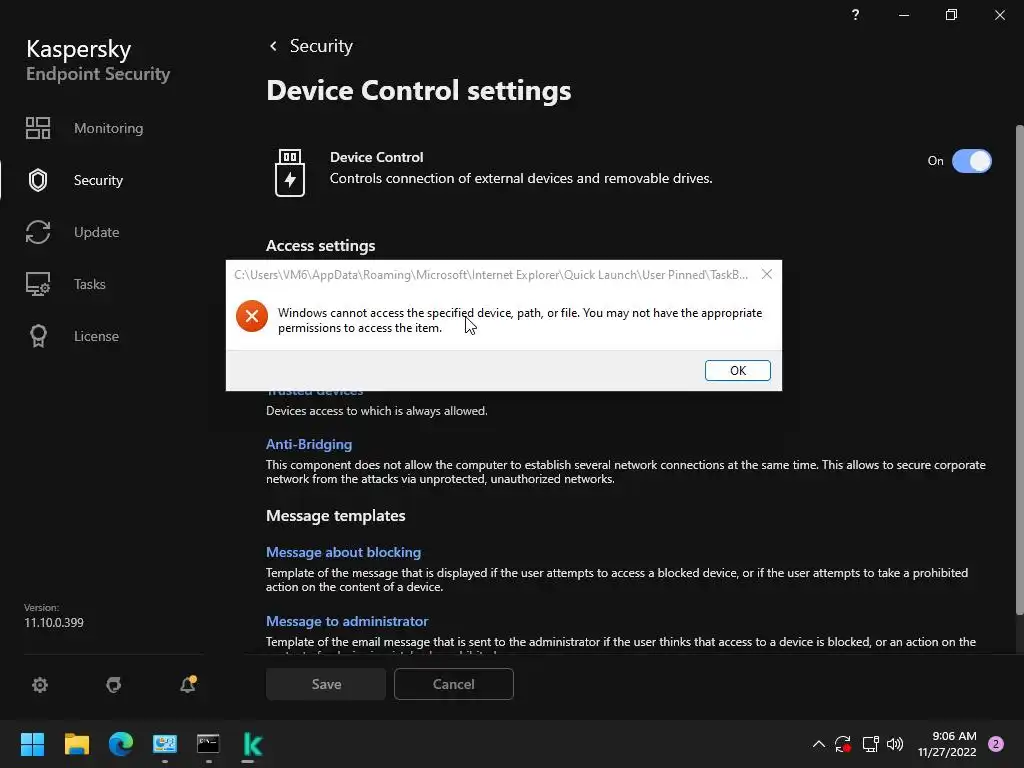The image size is (1024, 768).
Task: Open the support icon beside settings gear
Action: coord(114,684)
